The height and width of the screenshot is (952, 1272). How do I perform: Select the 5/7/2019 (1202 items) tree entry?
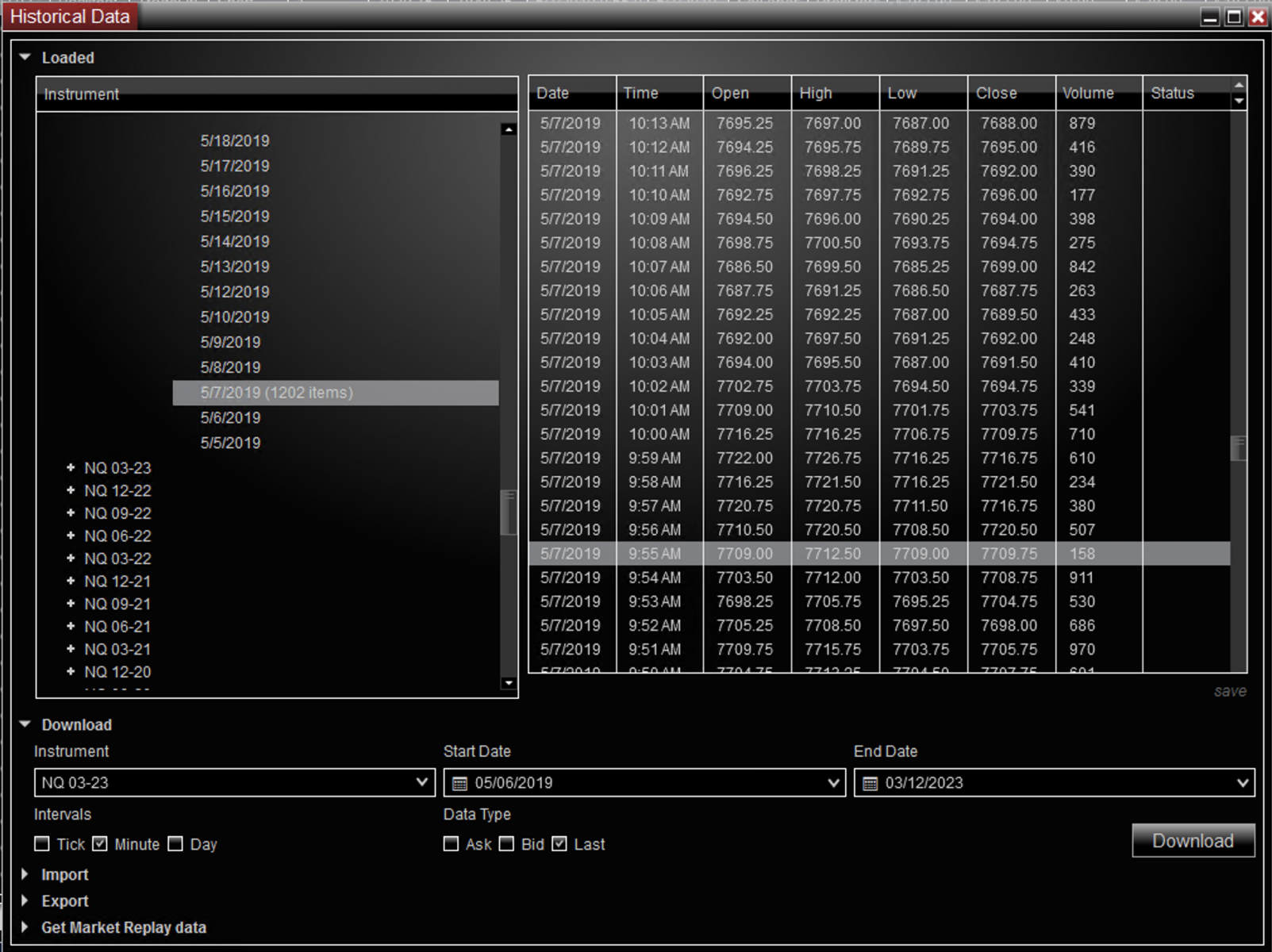(336, 393)
